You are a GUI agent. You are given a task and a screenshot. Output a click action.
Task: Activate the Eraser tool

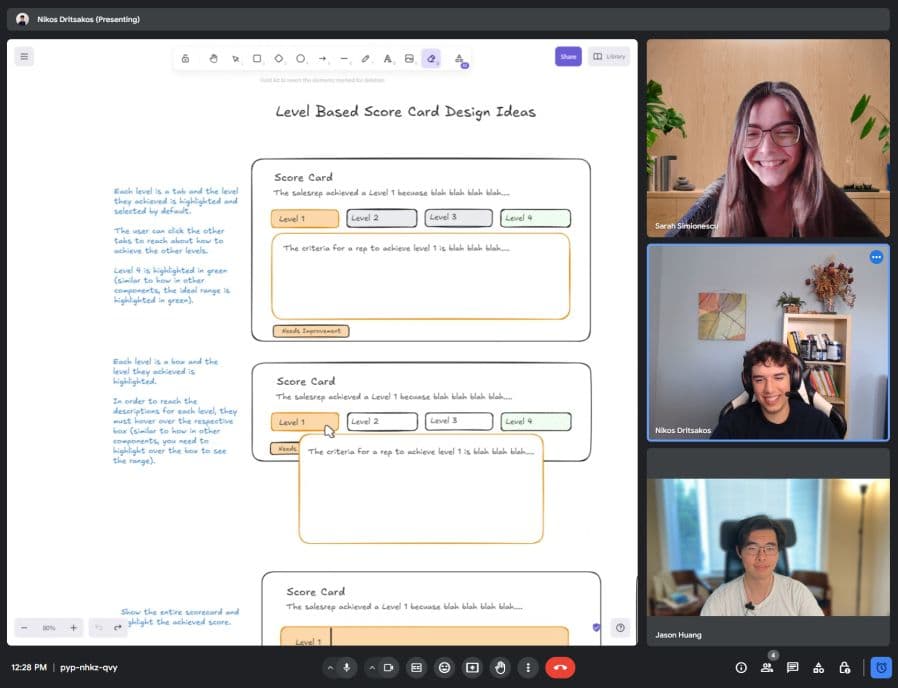click(431, 58)
